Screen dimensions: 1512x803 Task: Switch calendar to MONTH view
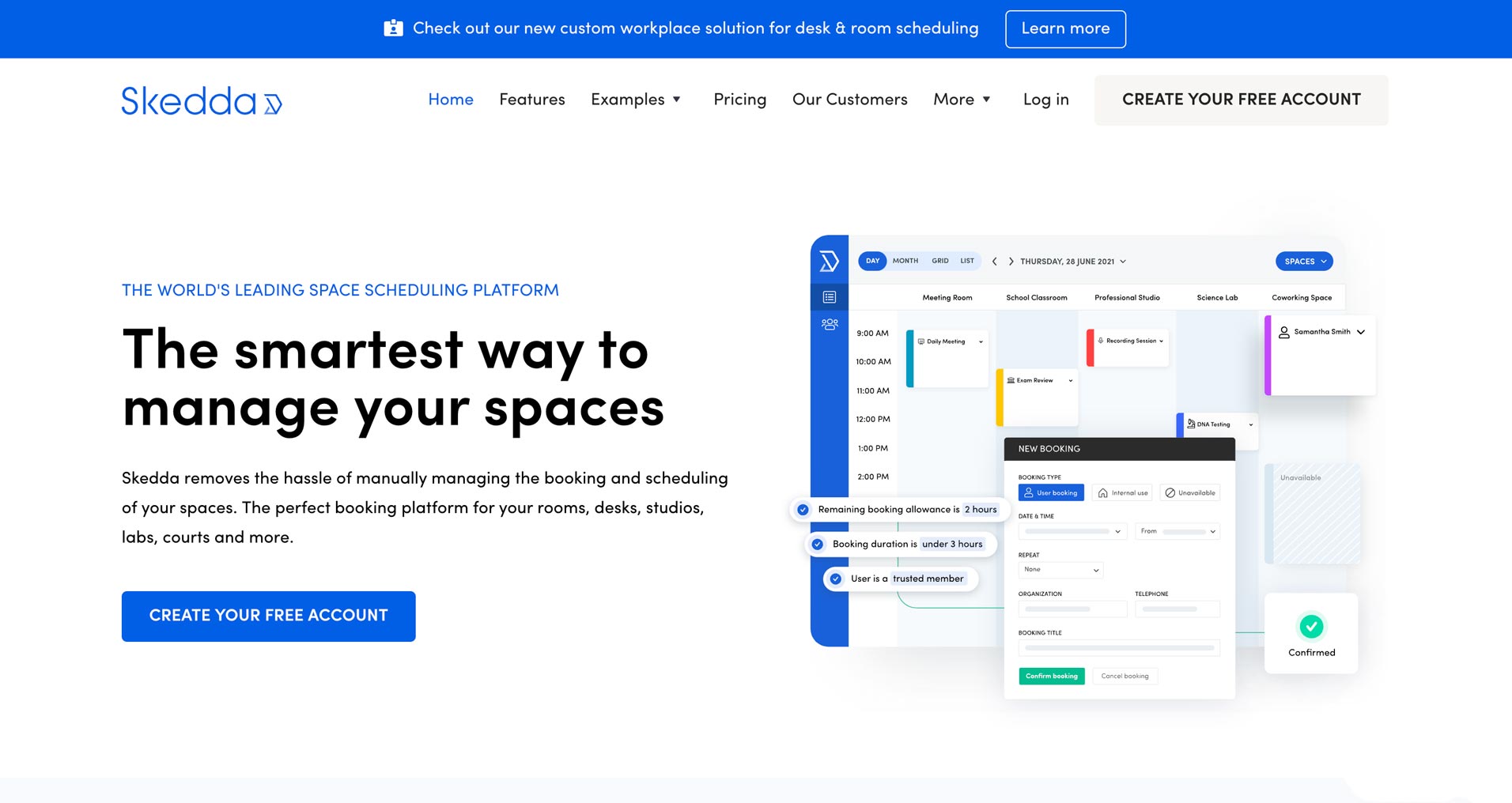[905, 261]
